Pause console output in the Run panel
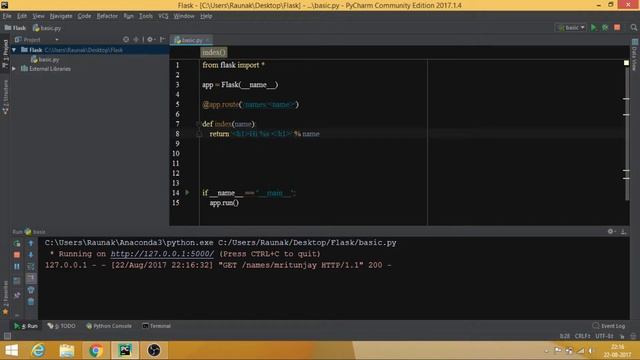The width and height of the screenshot is (640, 360). click(x=17, y=267)
